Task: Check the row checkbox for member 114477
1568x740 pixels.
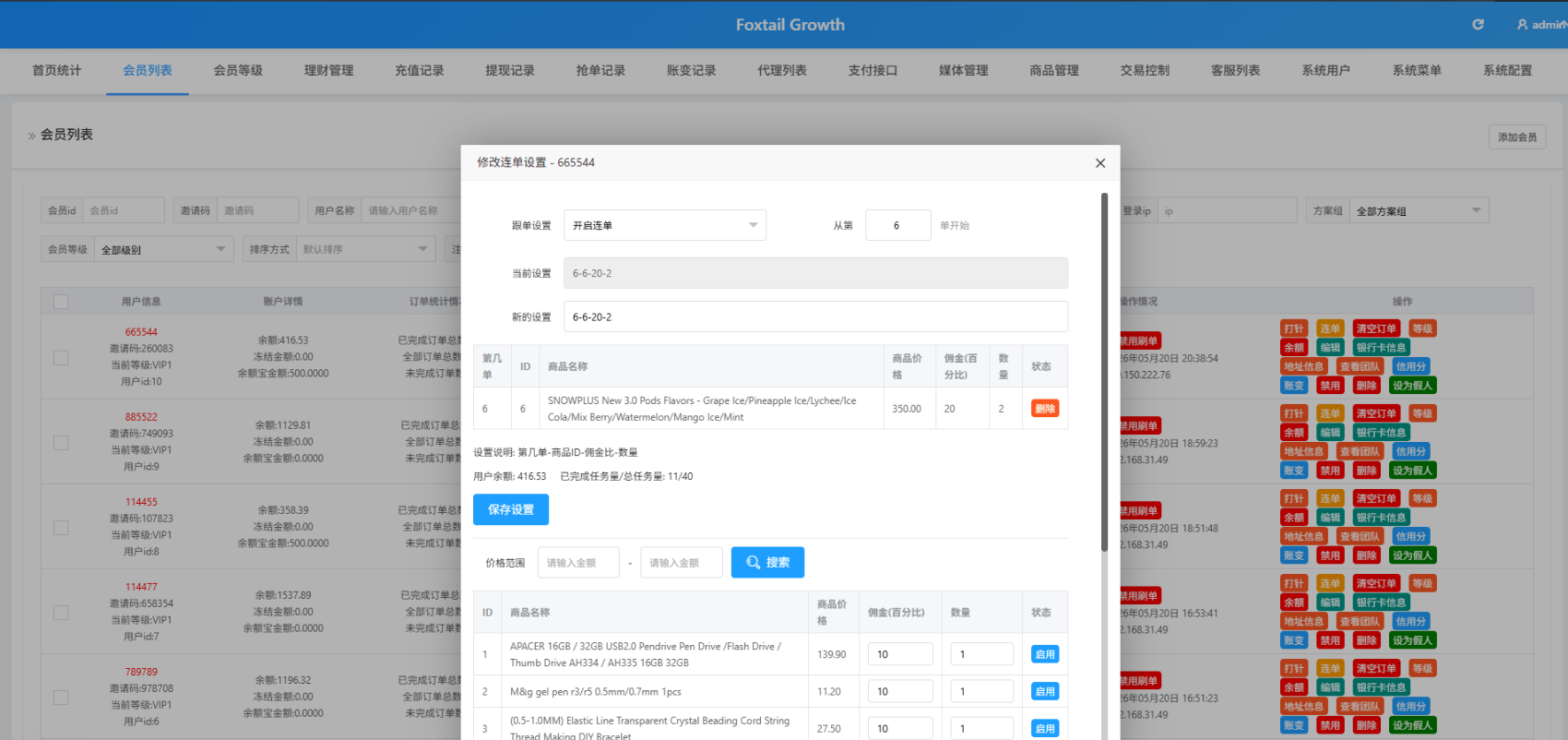Action: tap(61, 613)
